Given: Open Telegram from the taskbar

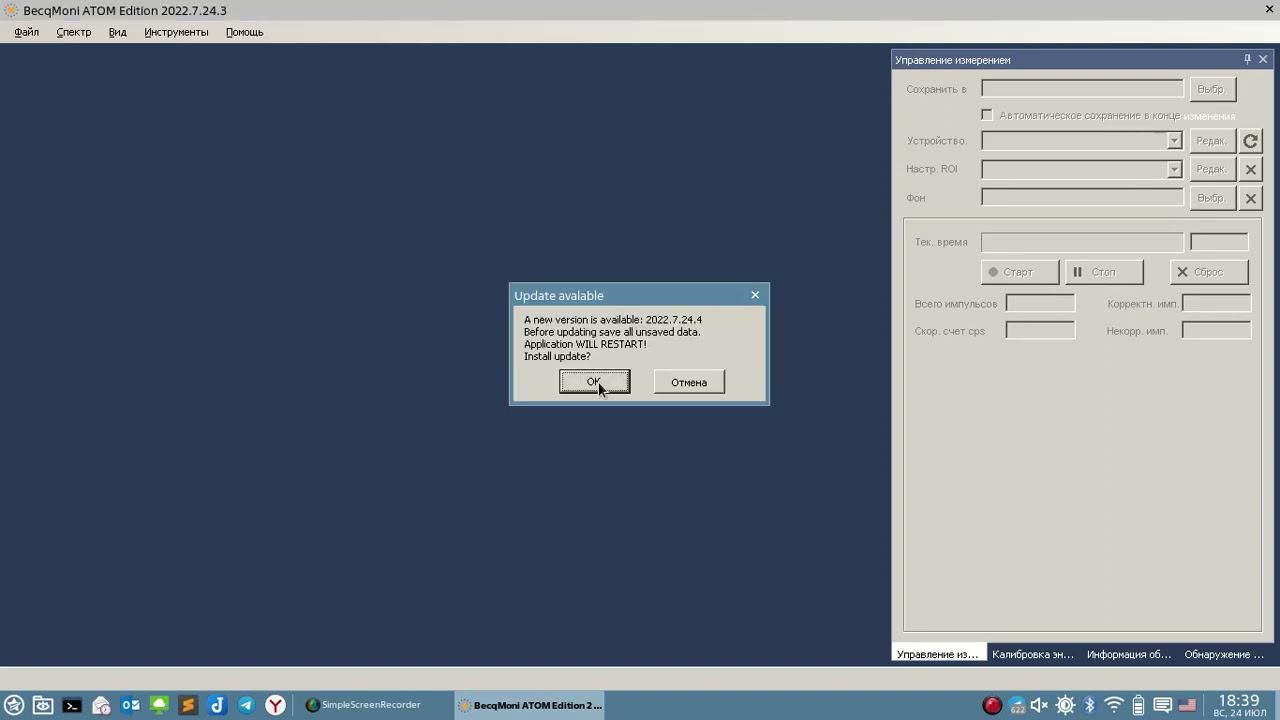Looking at the screenshot, I should [246, 705].
